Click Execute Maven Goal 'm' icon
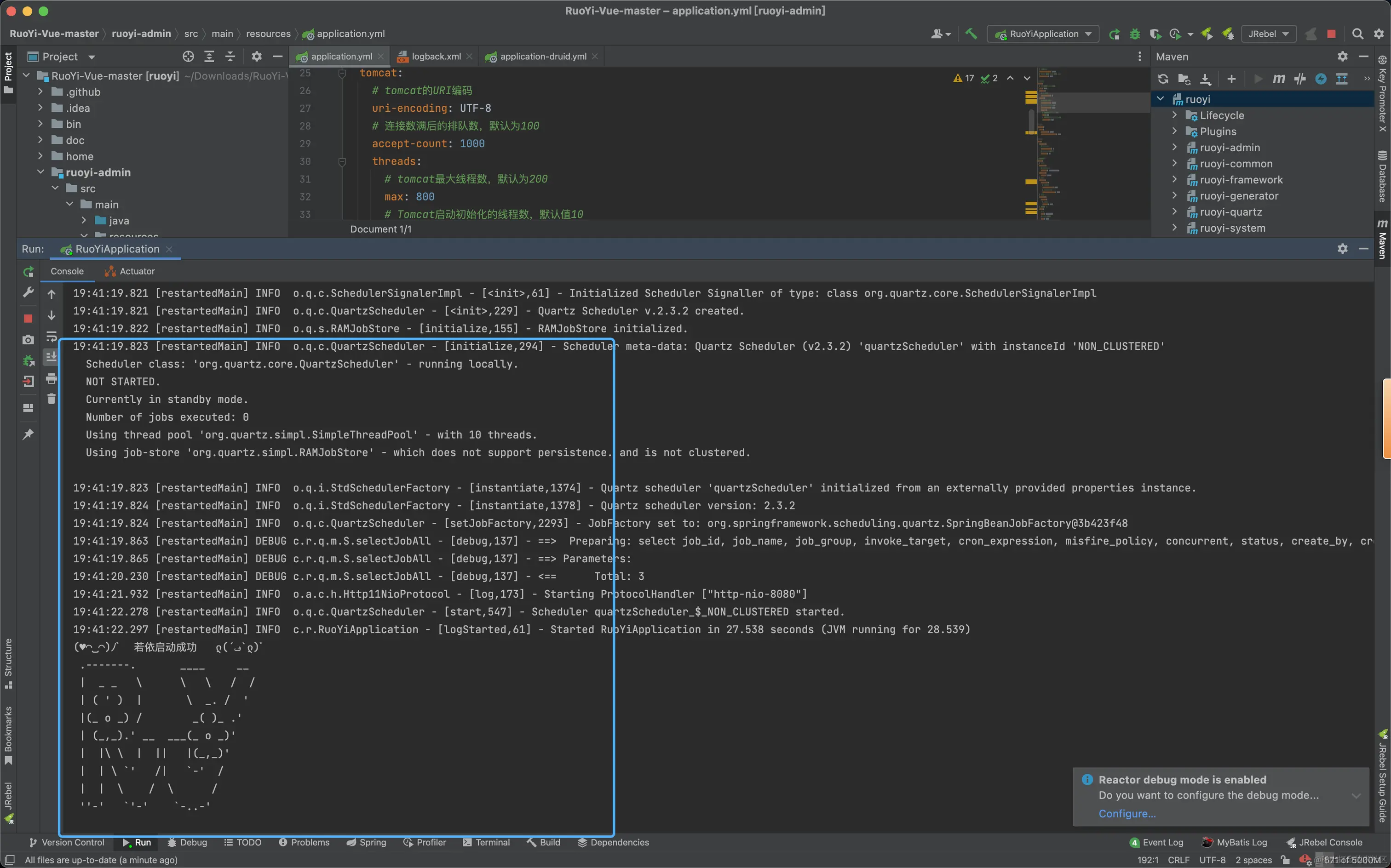This screenshot has height=868, width=1391. [x=1278, y=79]
